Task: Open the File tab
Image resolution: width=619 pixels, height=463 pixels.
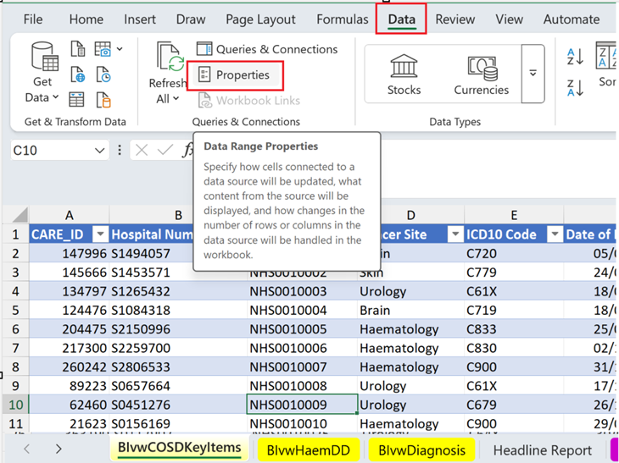Action: pos(33,19)
